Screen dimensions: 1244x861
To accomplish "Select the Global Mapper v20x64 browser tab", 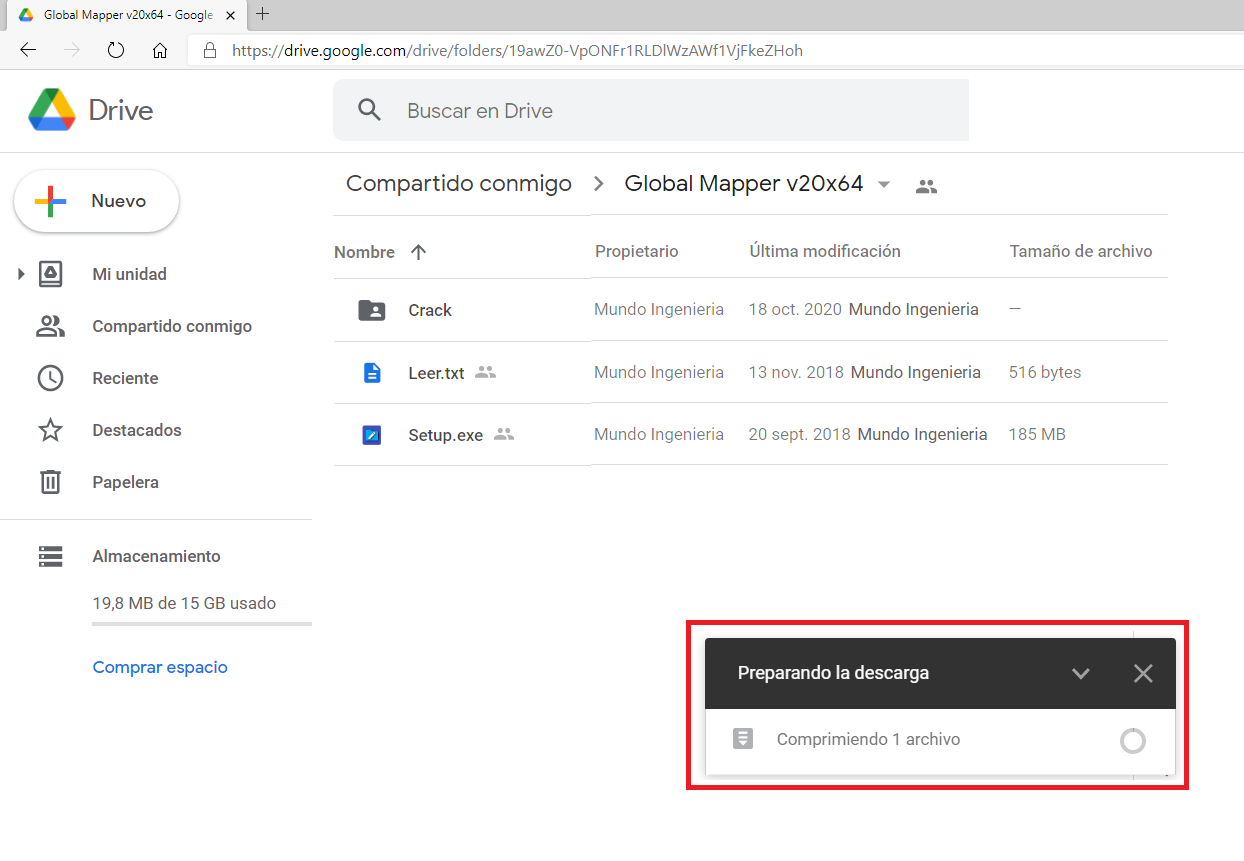I will (125, 15).
